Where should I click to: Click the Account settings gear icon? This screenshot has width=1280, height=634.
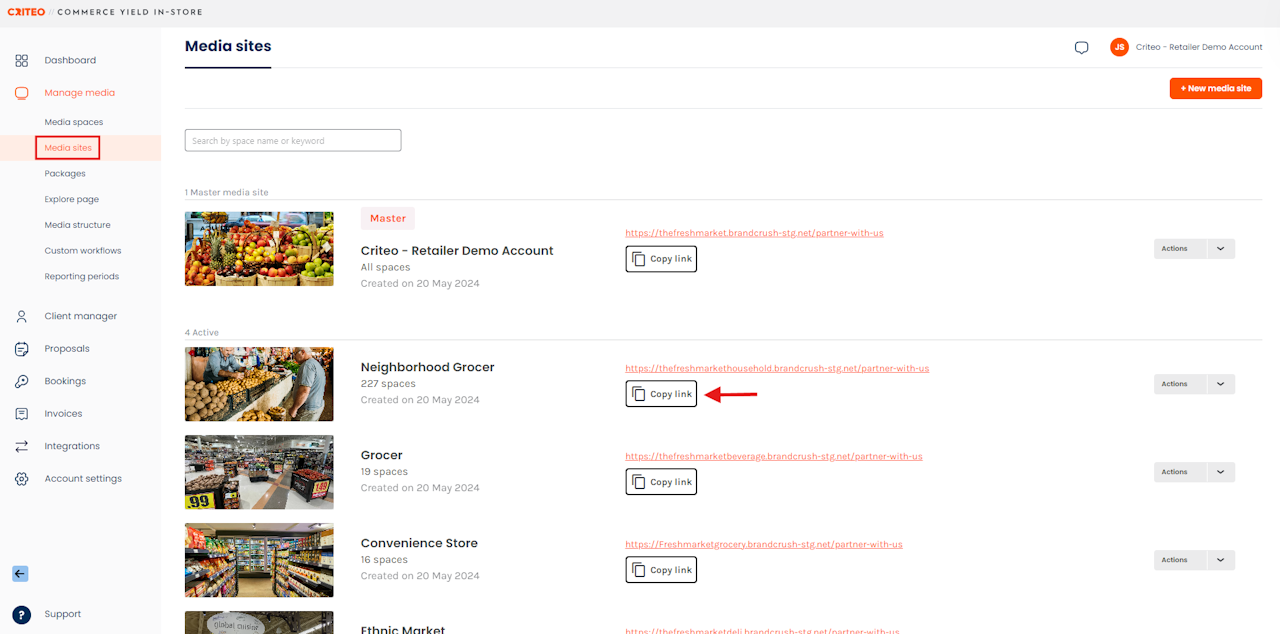click(x=21, y=479)
